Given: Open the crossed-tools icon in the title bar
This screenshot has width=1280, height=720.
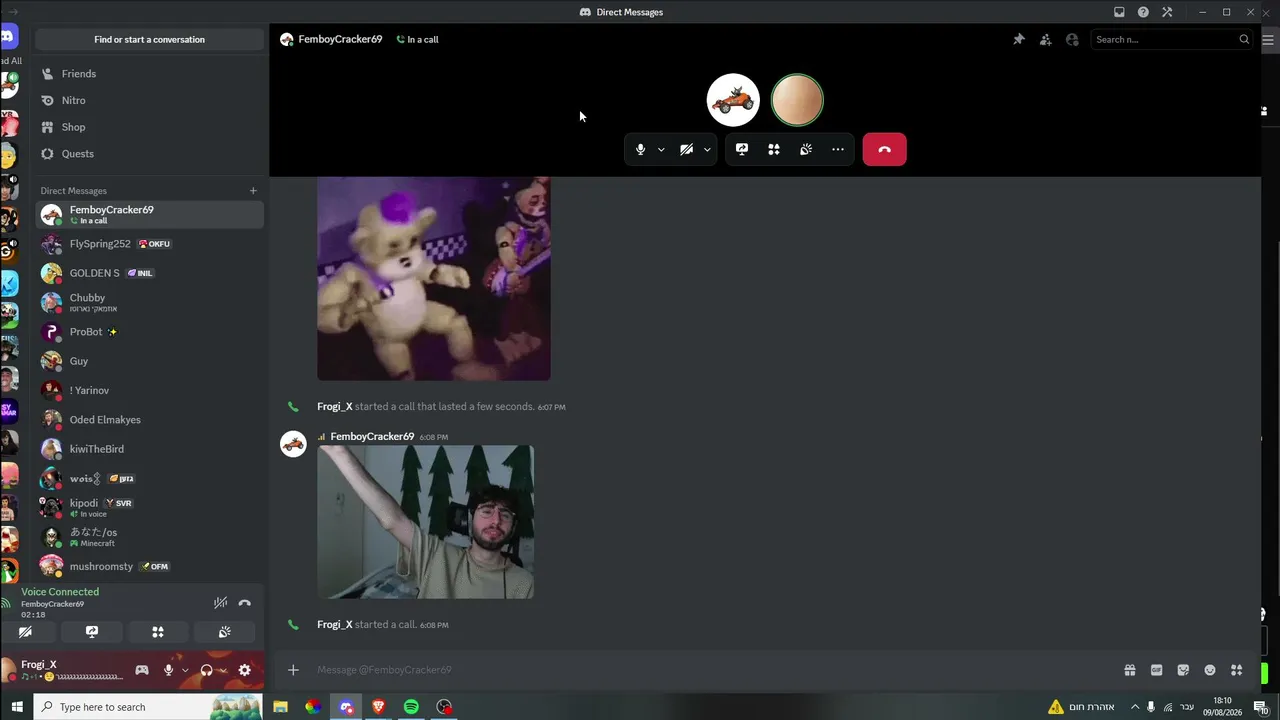Looking at the screenshot, I should [x=1167, y=12].
